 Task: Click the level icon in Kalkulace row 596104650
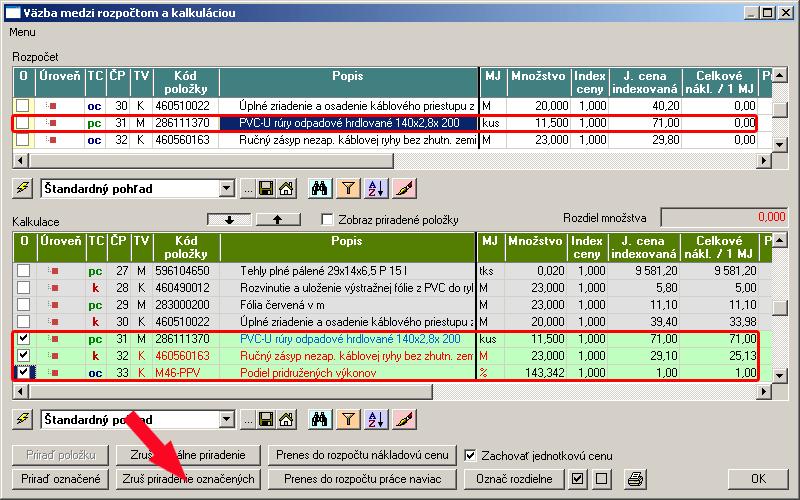(53, 270)
